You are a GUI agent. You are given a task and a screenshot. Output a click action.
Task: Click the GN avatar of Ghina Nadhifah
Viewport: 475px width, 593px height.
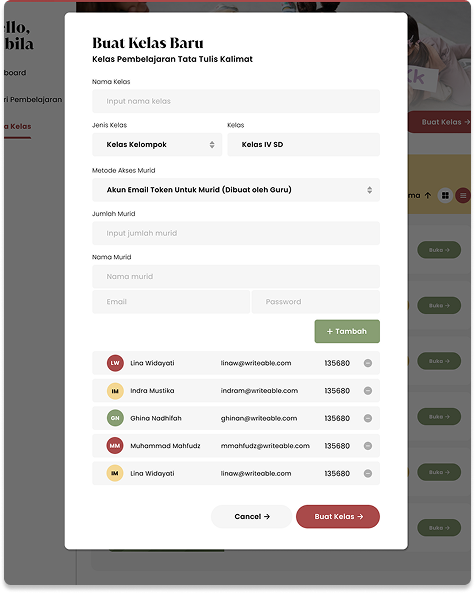click(115, 418)
